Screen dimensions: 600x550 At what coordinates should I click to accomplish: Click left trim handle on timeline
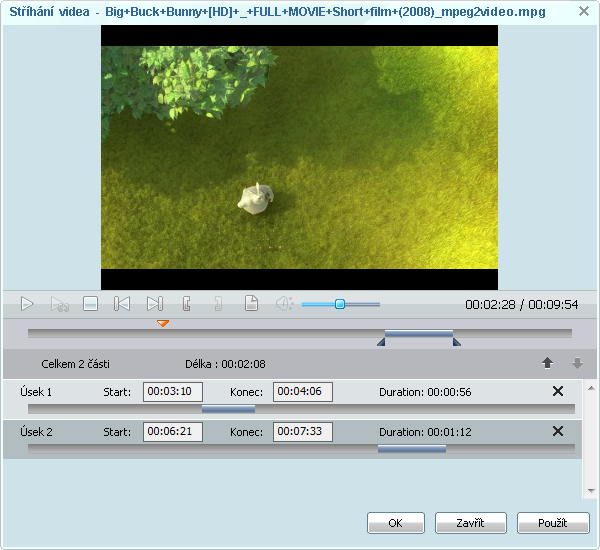tap(381, 342)
